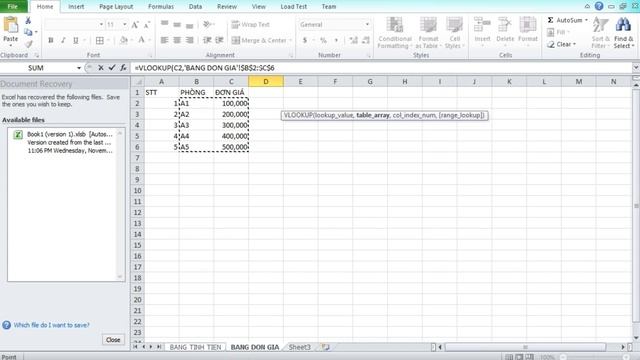Open Conditional Formatting menu

pyautogui.click(x=395, y=33)
